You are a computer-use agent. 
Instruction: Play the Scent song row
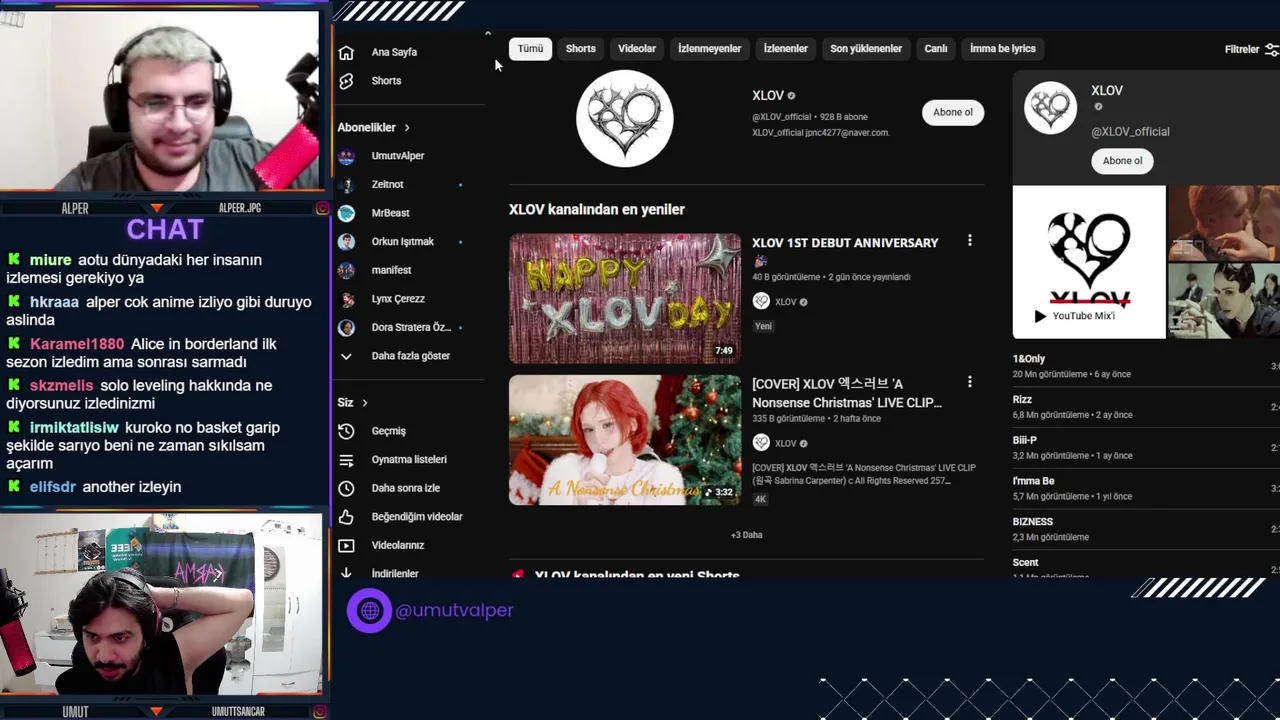pyautogui.click(x=1146, y=567)
